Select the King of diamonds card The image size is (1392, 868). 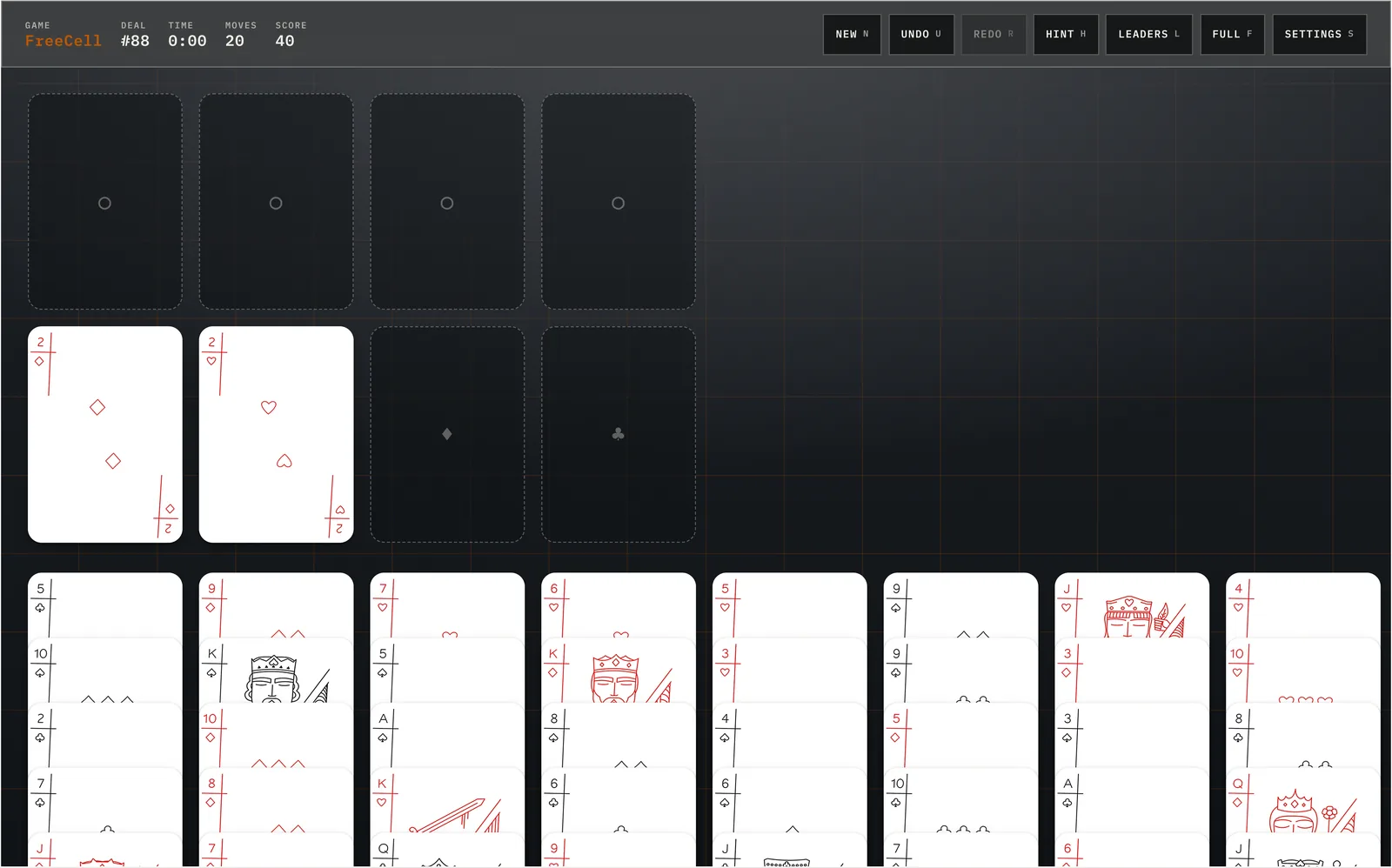pos(619,671)
